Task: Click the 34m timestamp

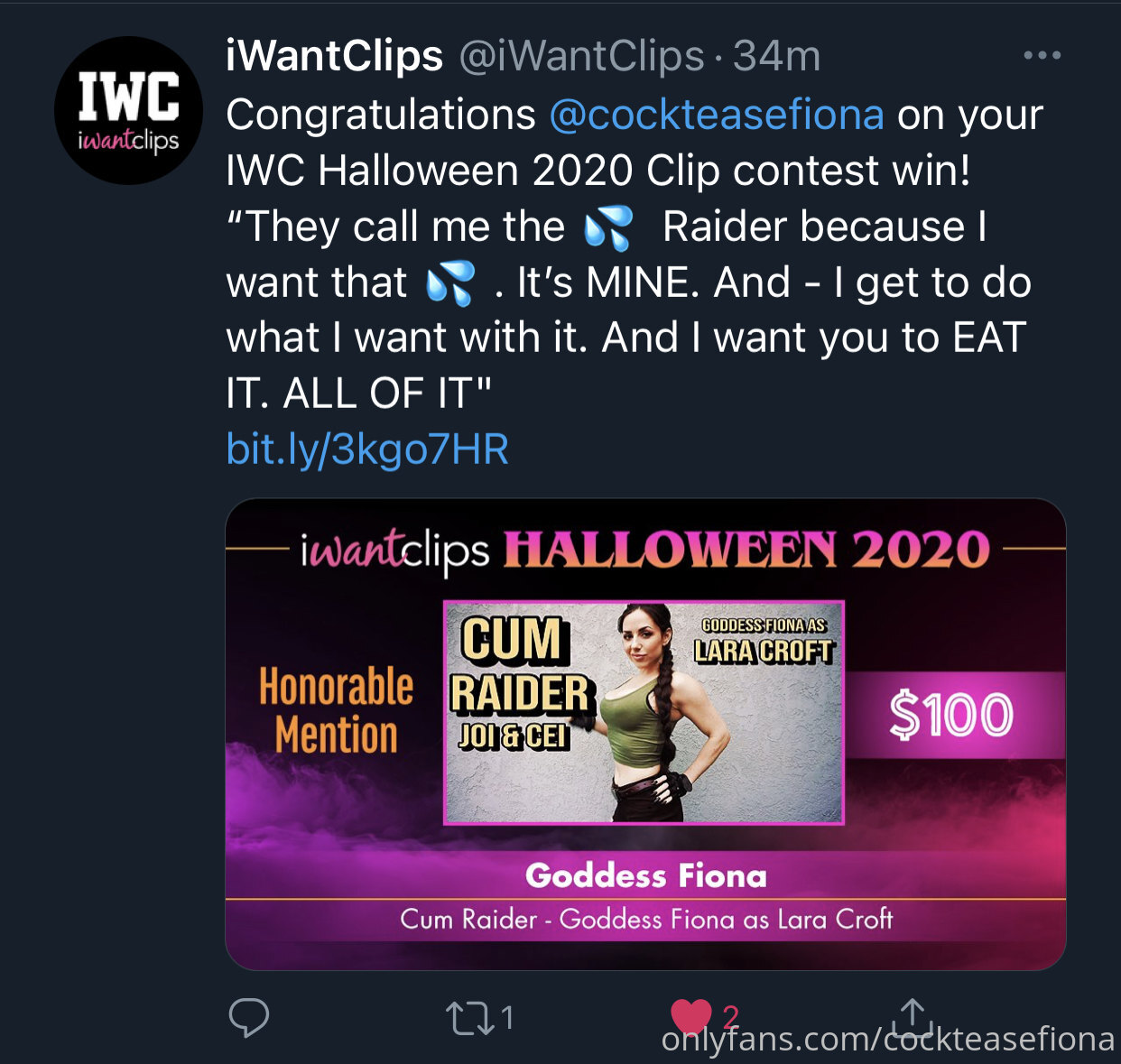Action: tap(777, 56)
